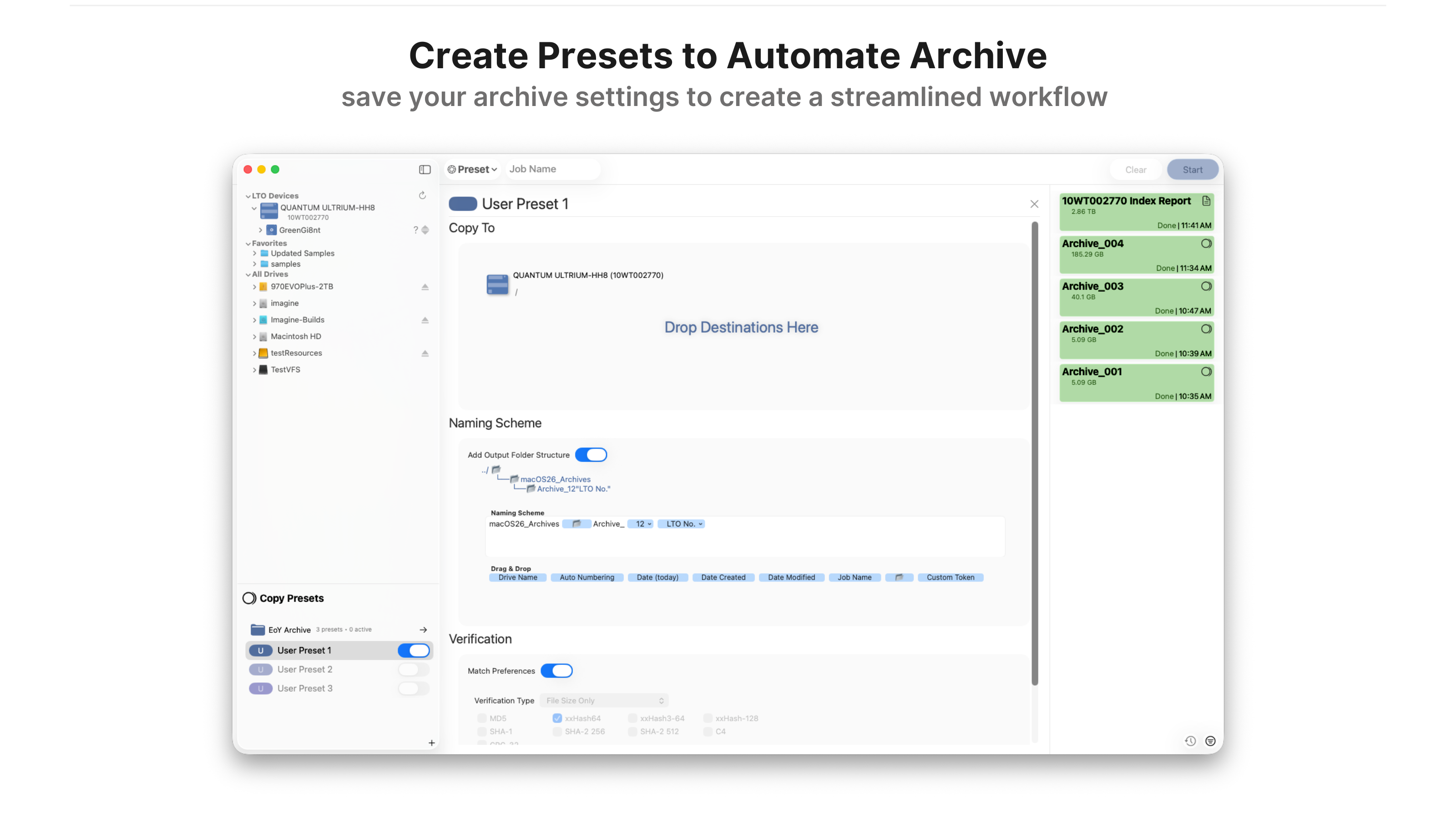The image size is (1456, 819).
Task: Open the 10WT002770 Index Report document icon
Action: pos(1206,201)
